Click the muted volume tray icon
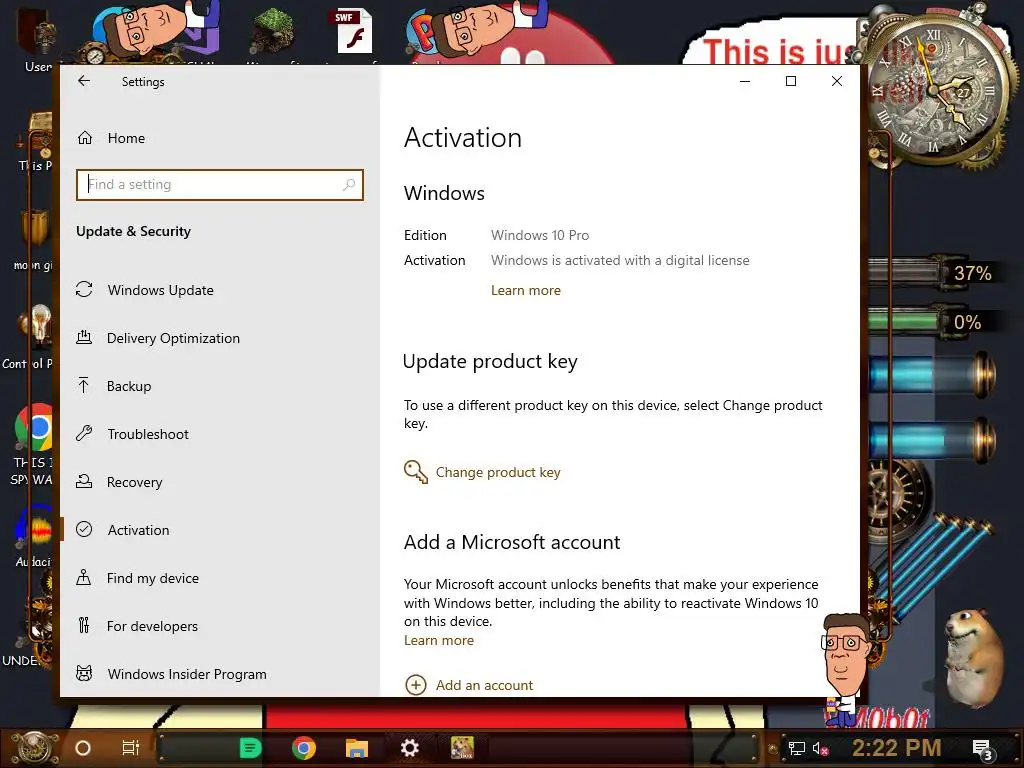 [x=820, y=748]
